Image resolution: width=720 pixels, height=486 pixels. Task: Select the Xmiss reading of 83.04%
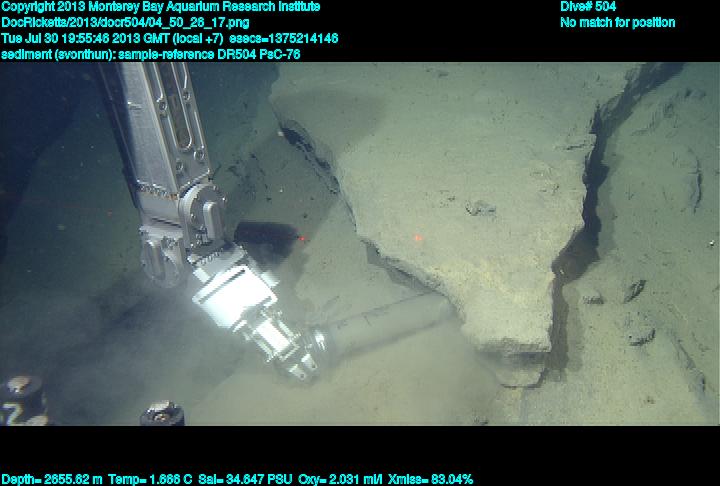click(430, 480)
